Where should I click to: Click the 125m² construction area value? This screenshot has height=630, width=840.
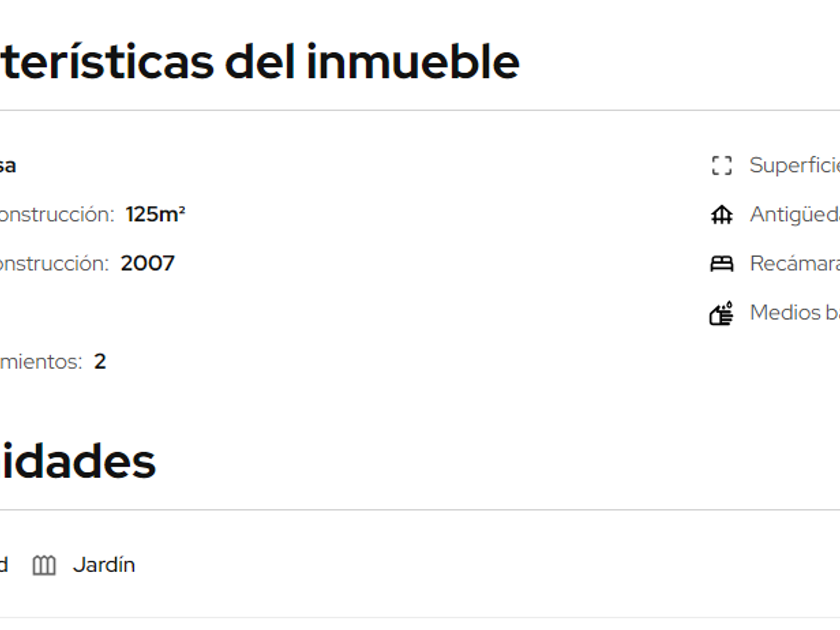click(156, 214)
